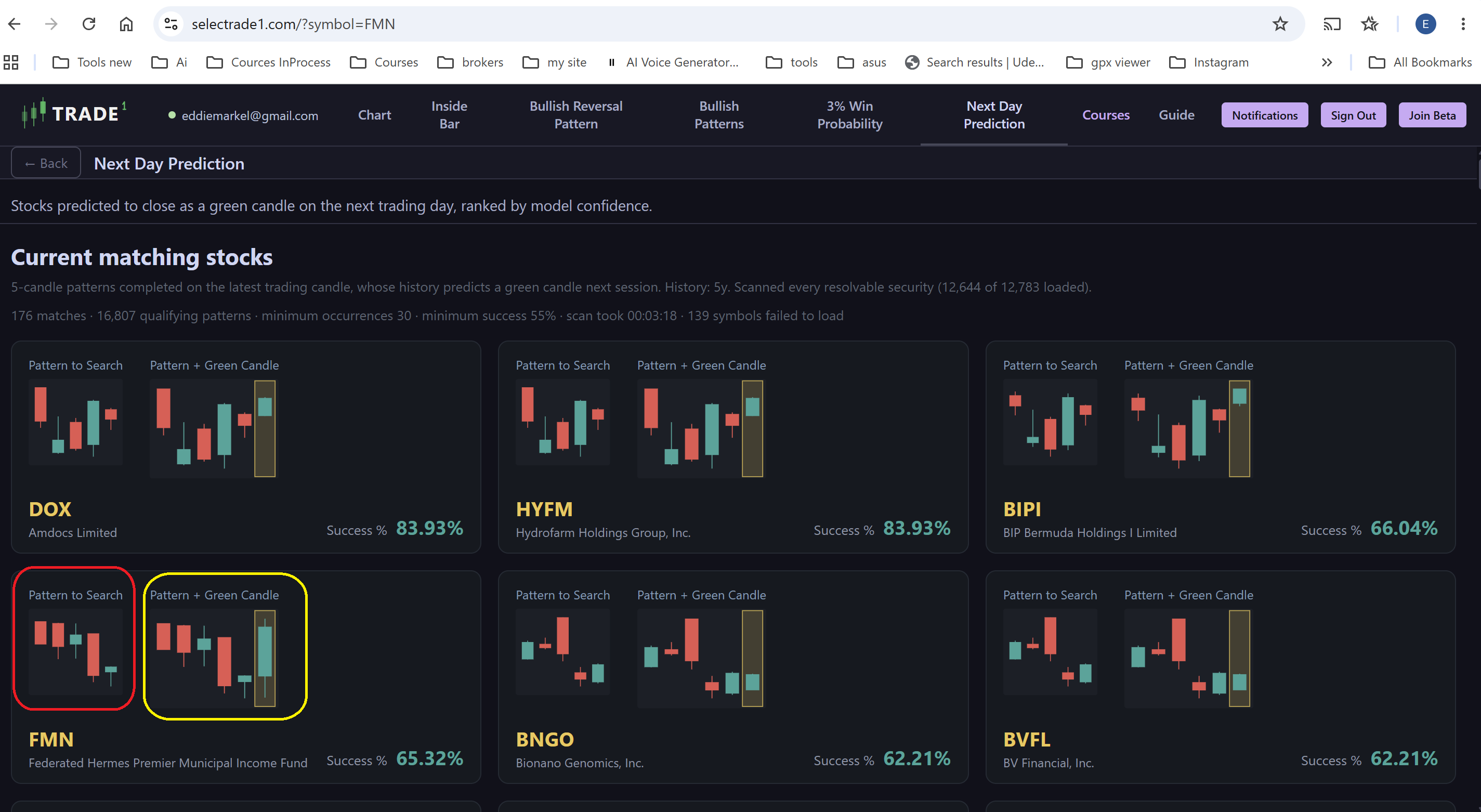Go back using the Back button
The height and width of the screenshot is (812, 1481).
(x=46, y=163)
